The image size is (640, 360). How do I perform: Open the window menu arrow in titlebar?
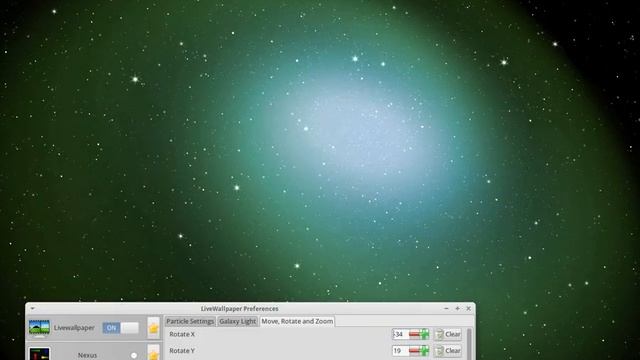[33, 309]
